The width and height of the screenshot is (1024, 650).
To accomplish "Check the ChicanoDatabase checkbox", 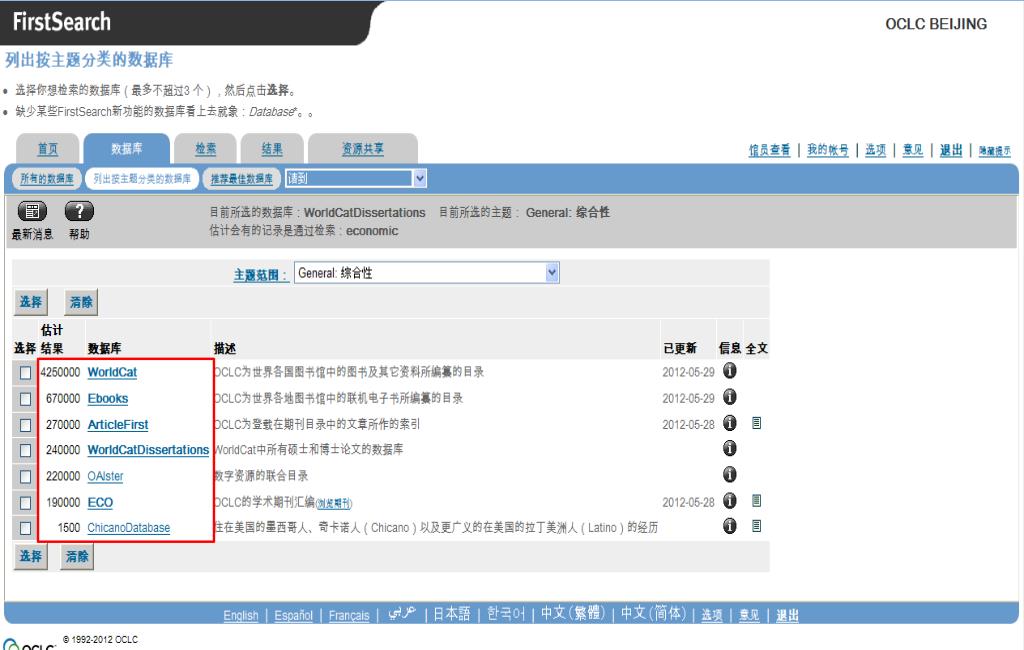I will click(x=25, y=528).
